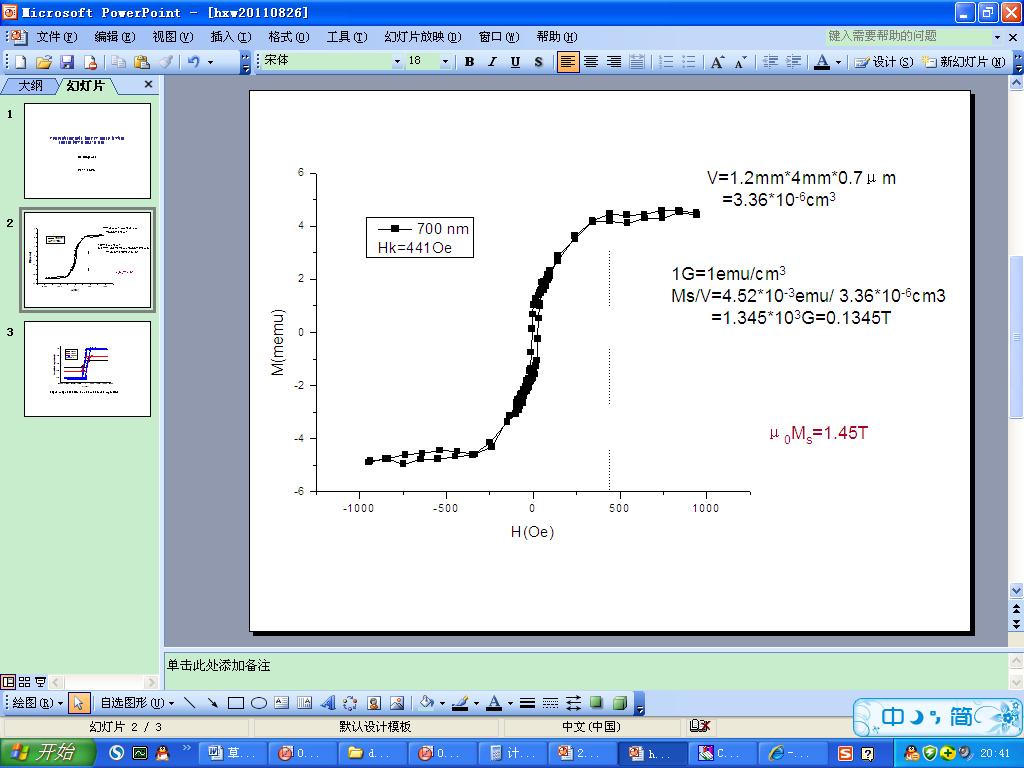Apply formatting toolbar font color A
1024x768 pixels.
click(822, 62)
